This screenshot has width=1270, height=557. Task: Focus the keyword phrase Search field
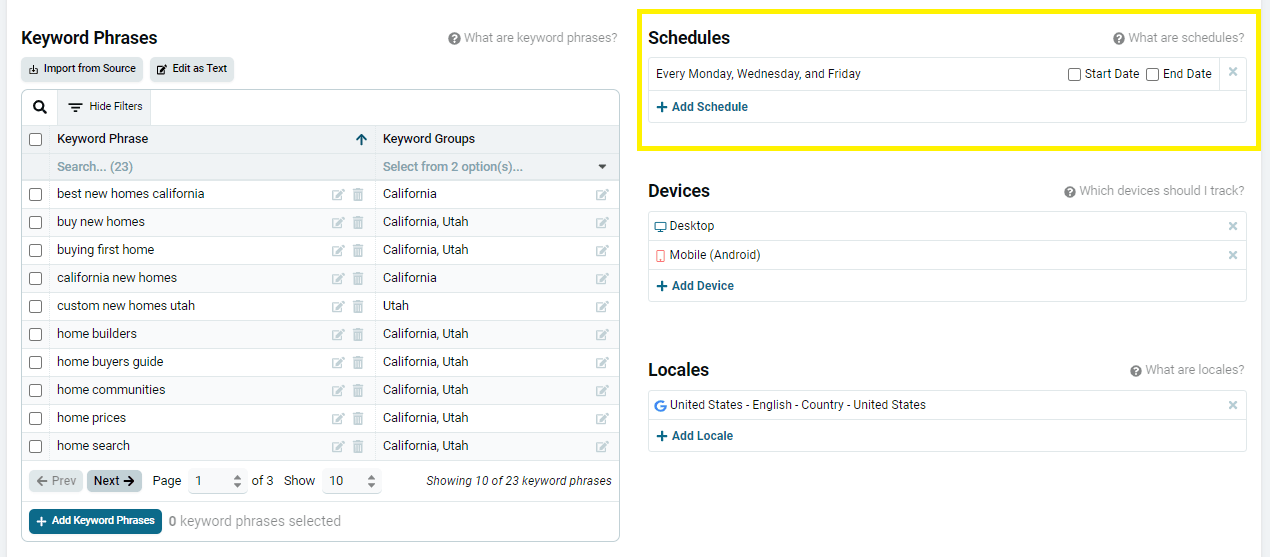tap(212, 167)
